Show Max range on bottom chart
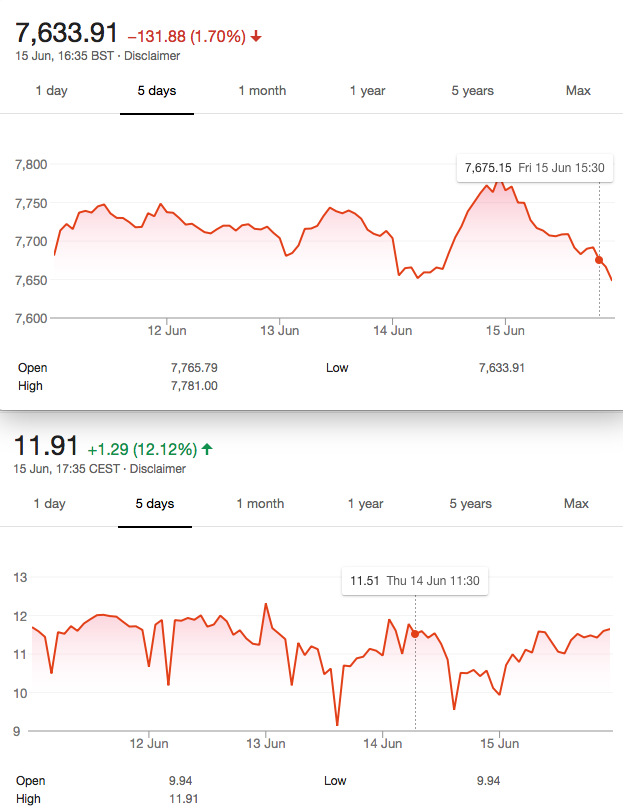The width and height of the screenshot is (623, 811). [x=575, y=503]
